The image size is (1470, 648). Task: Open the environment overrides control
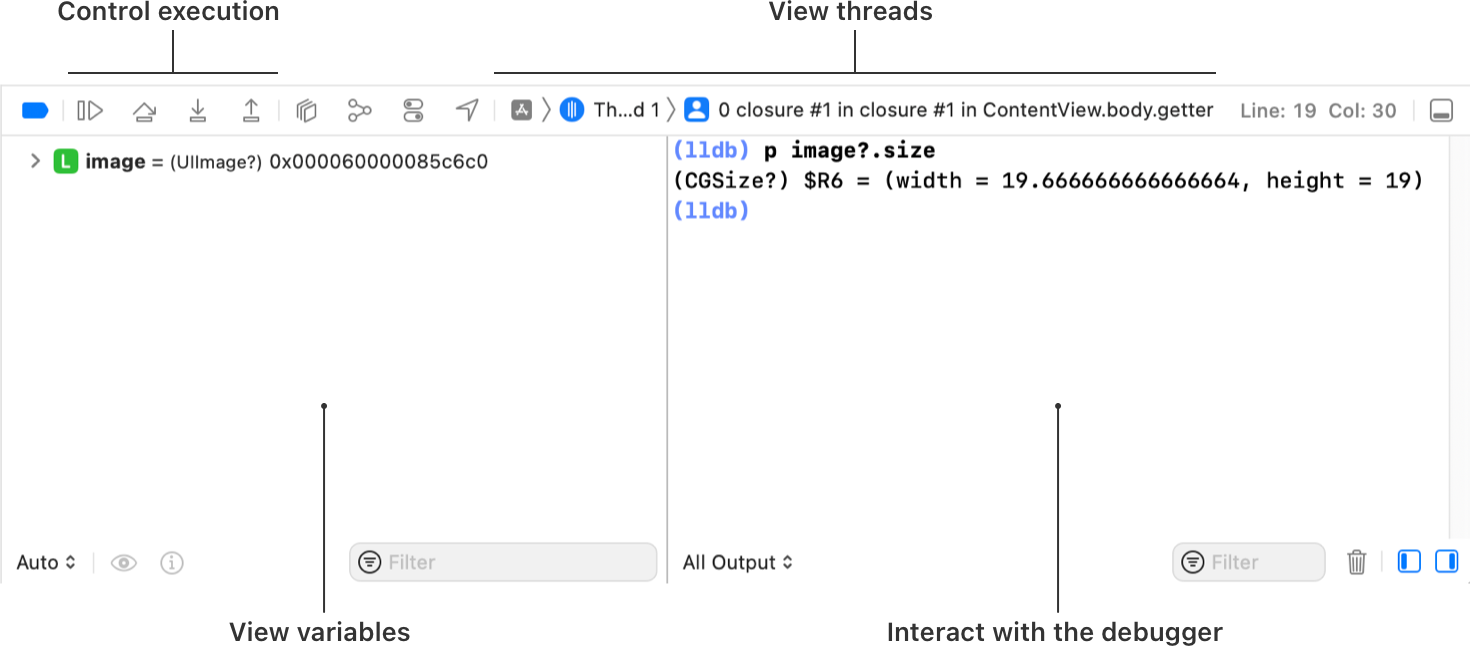pos(413,110)
